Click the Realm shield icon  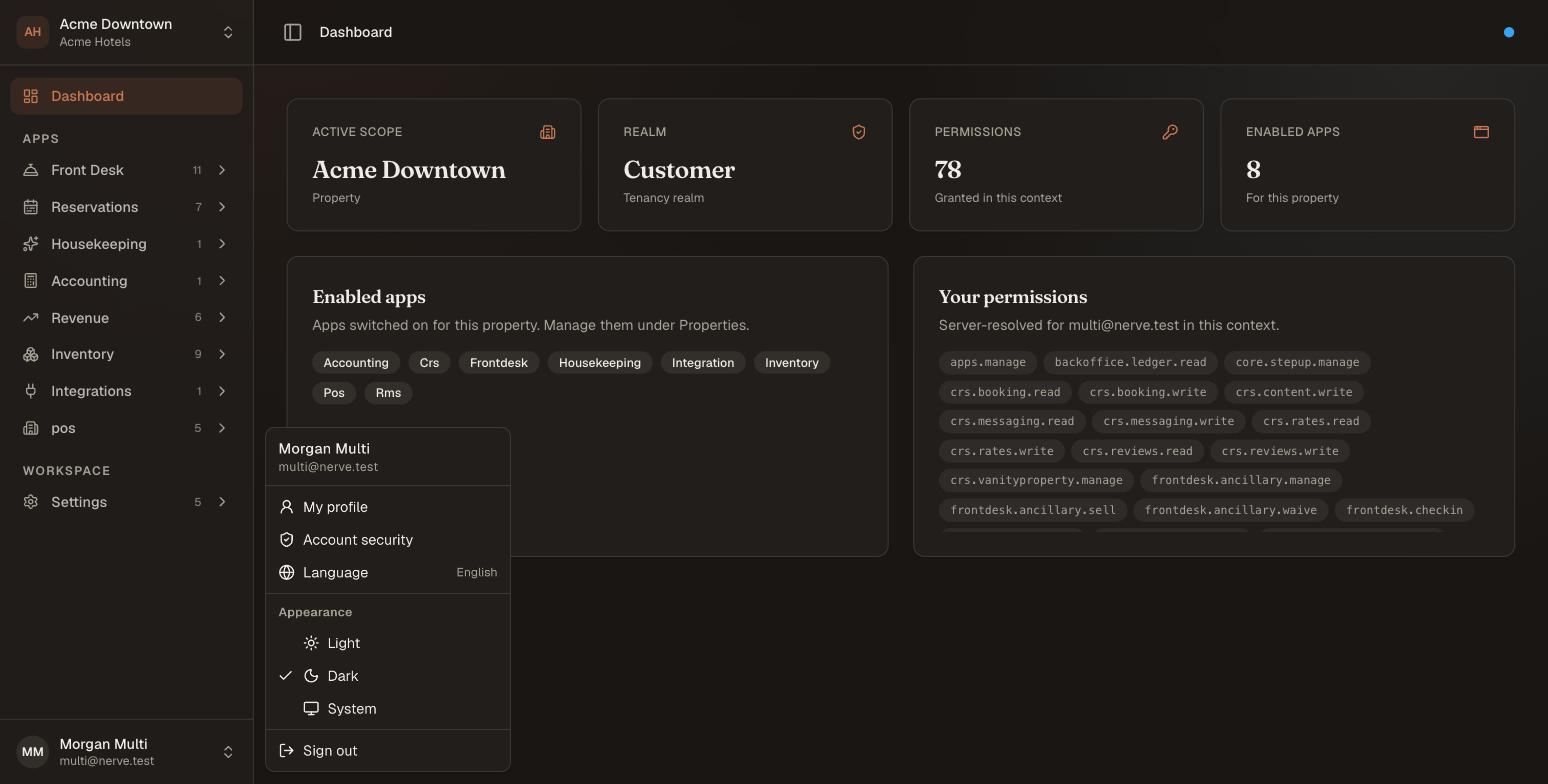tap(859, 132)
